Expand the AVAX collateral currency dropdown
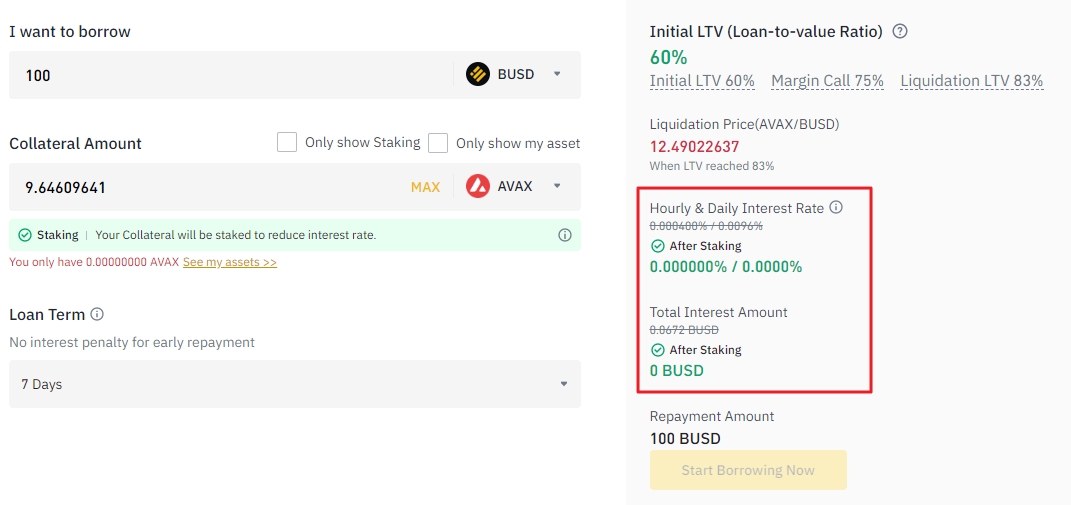The image size is (1071, 505). point(557,186)
